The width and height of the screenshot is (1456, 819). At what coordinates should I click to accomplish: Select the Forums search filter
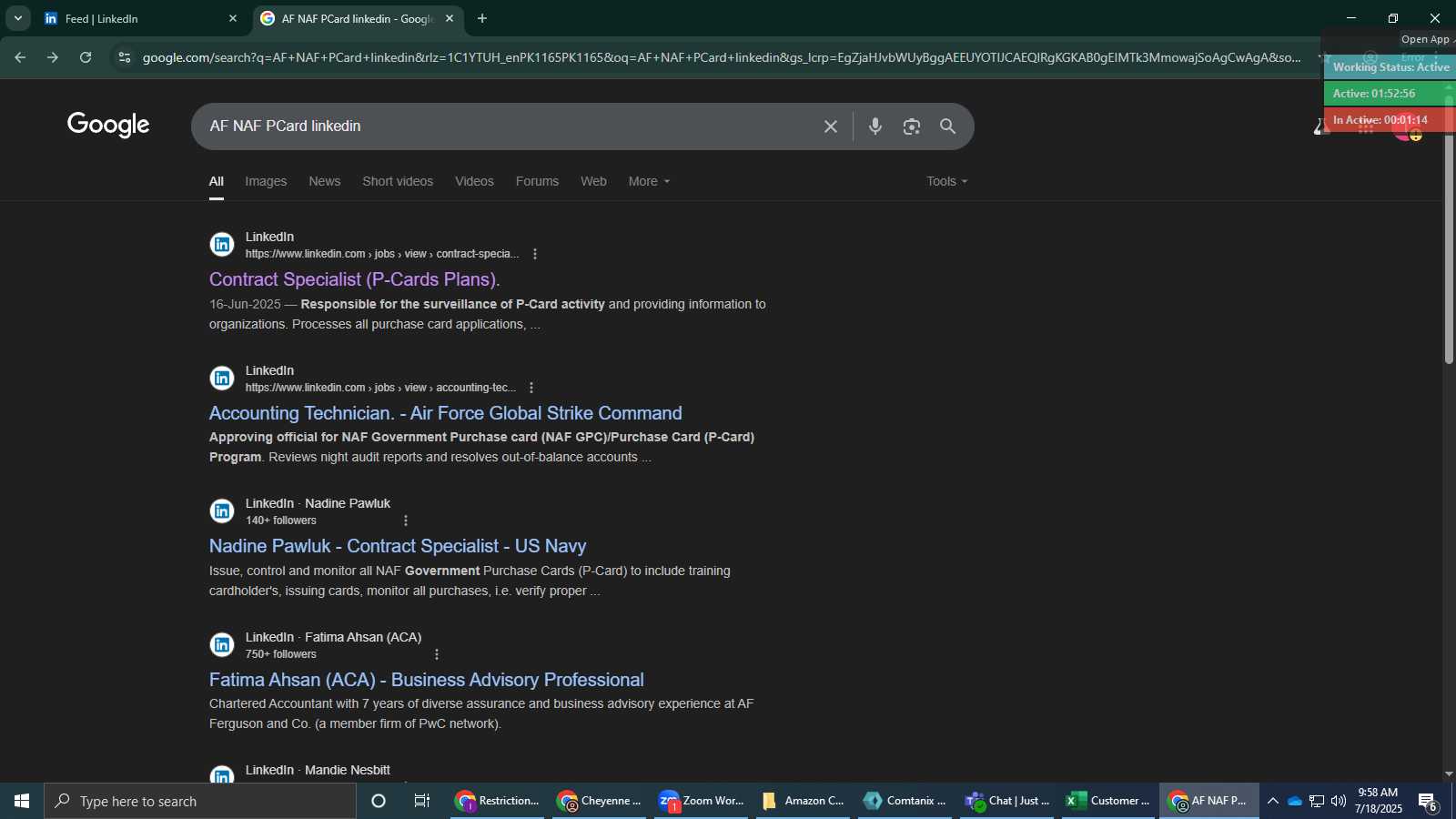click(x=537, y=181)
